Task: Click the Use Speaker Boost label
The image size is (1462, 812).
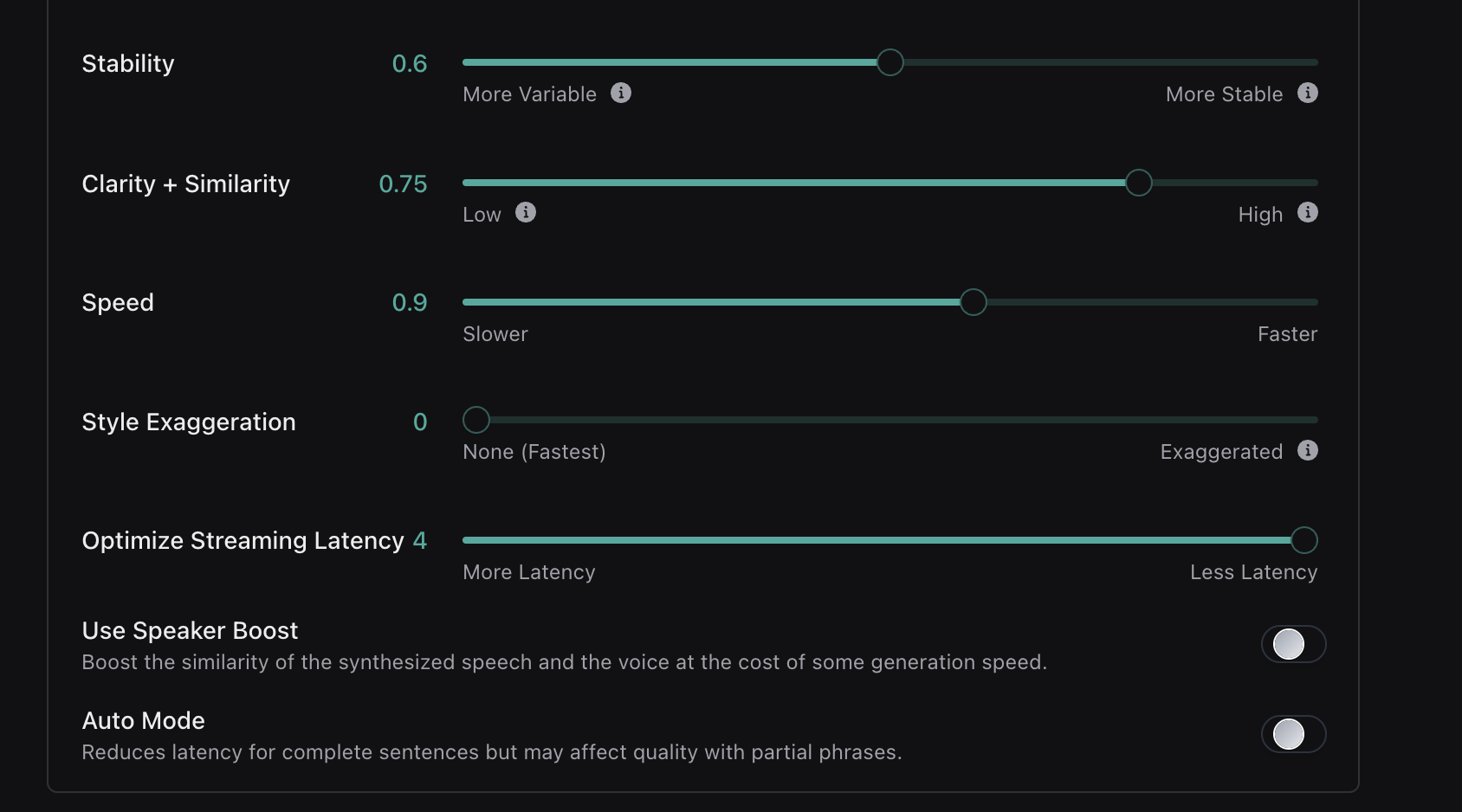Action: 190,631
